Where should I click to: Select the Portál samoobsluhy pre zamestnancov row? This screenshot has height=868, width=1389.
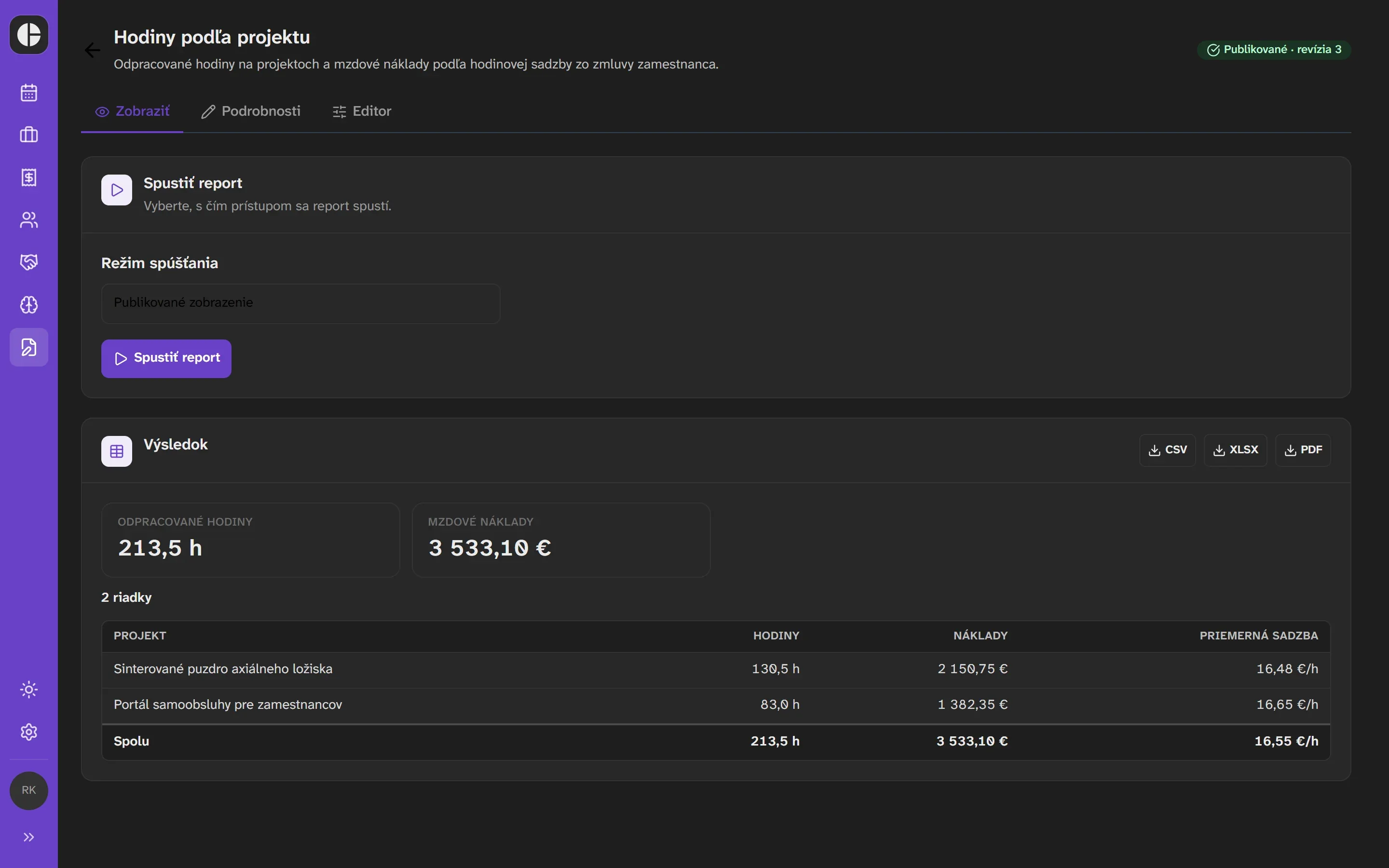[x=716, y=705]
